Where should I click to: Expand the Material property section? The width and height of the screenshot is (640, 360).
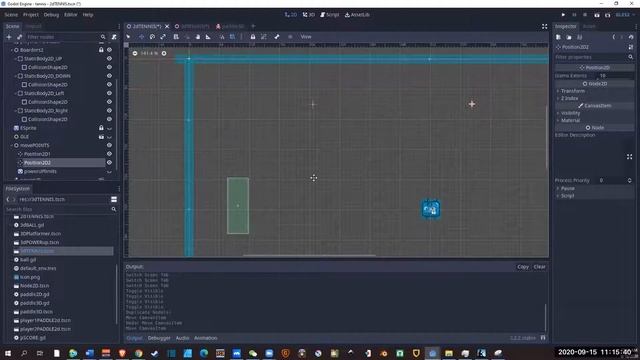594,120
